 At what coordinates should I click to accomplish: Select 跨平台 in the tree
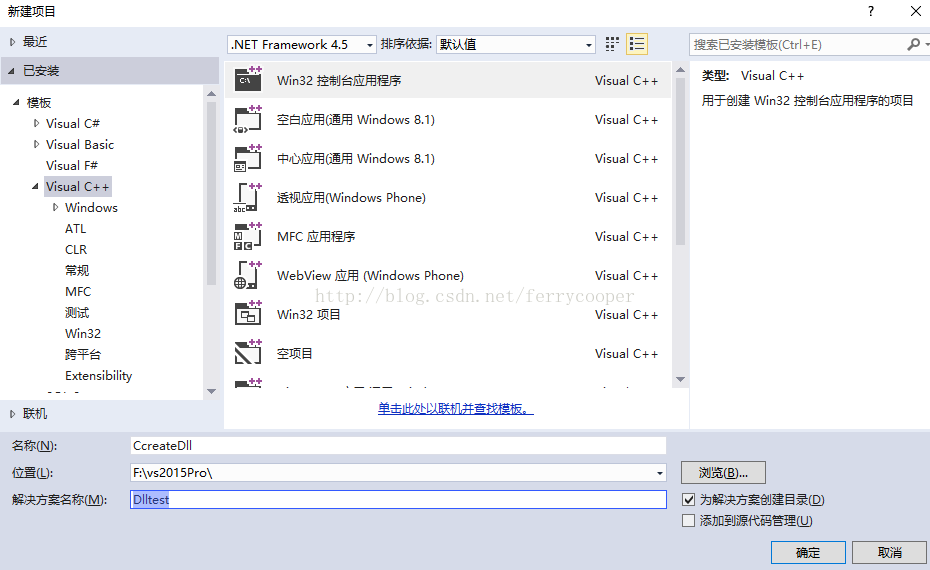click(83, 355)
